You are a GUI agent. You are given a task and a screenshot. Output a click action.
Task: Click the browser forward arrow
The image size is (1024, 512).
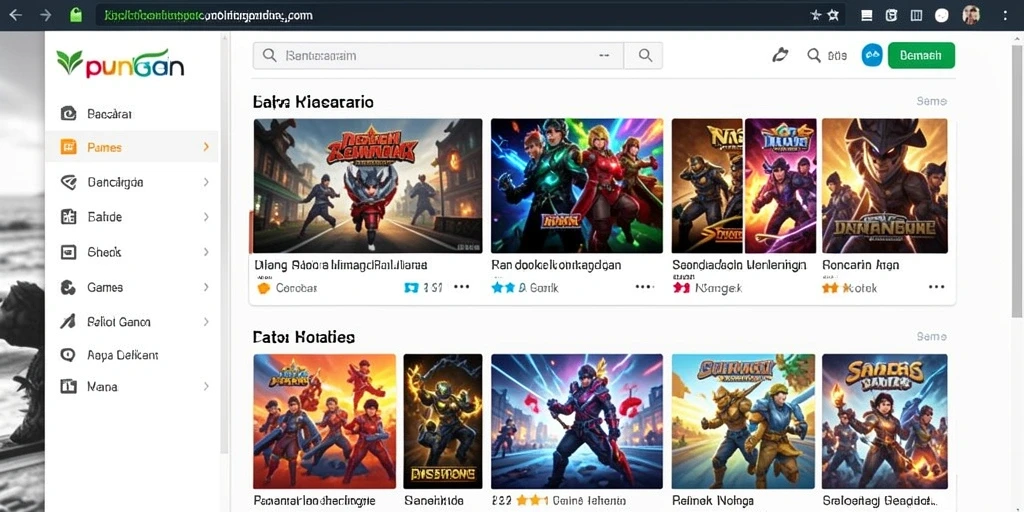point(46,15)
